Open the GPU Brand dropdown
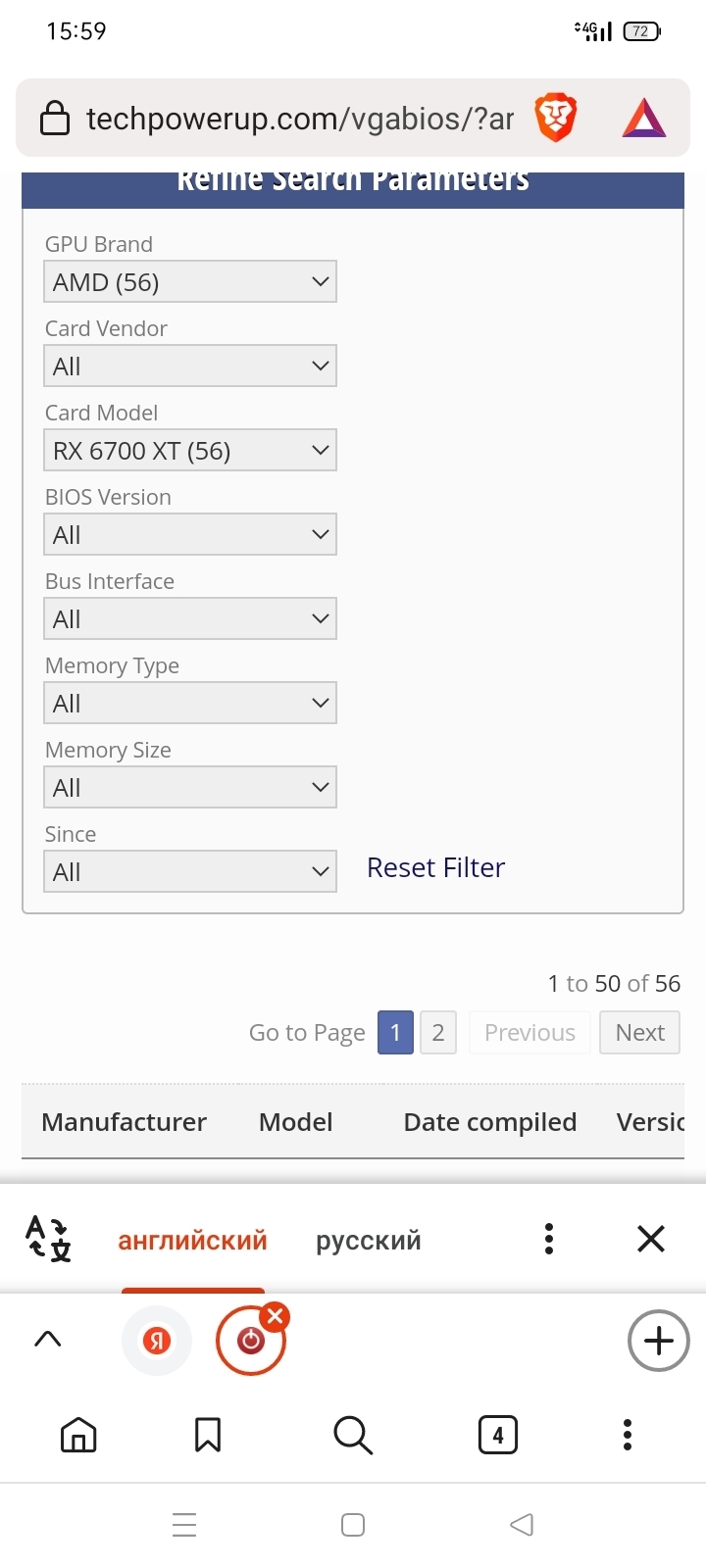706x1568 pixels. 190,281
